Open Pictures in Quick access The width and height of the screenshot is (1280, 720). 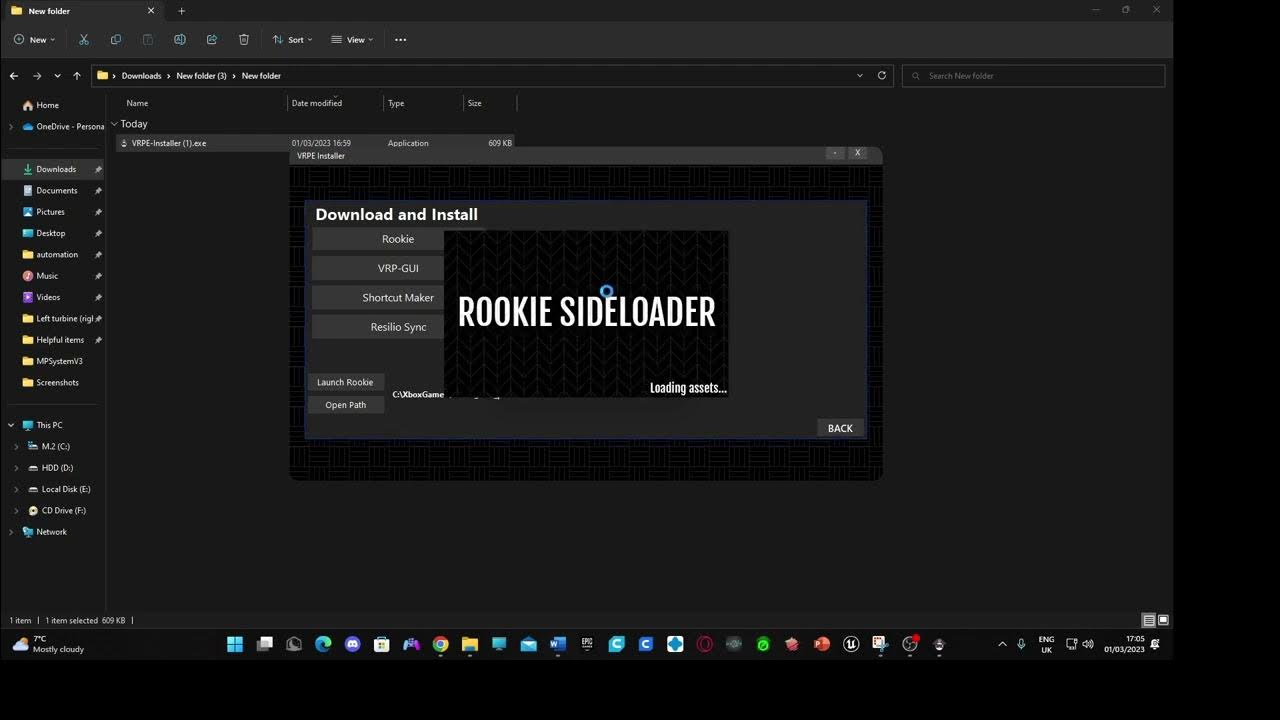point(50,212)
